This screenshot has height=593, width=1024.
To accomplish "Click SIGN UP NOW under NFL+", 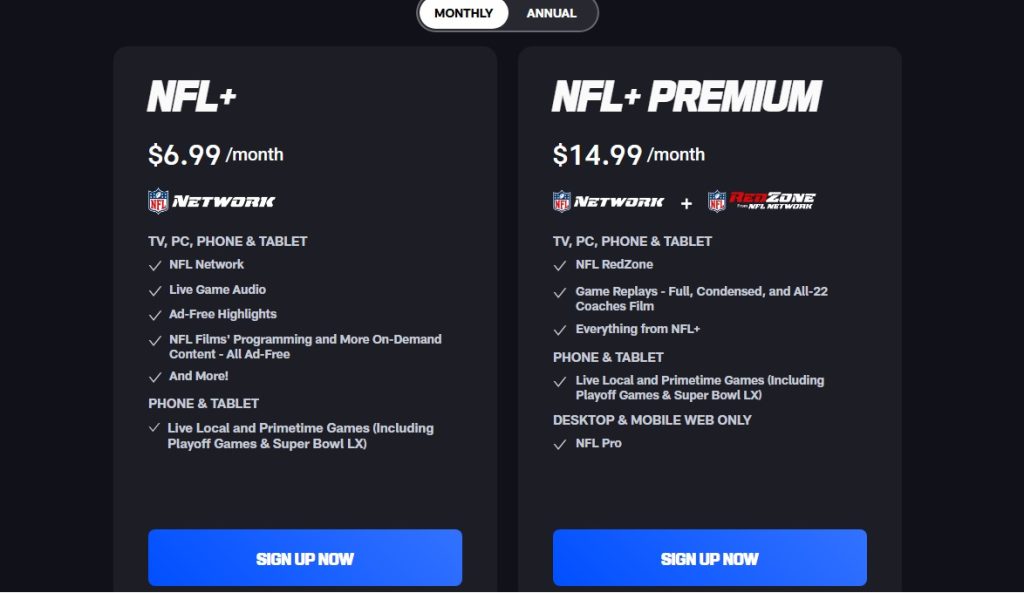I will point(305,558).
